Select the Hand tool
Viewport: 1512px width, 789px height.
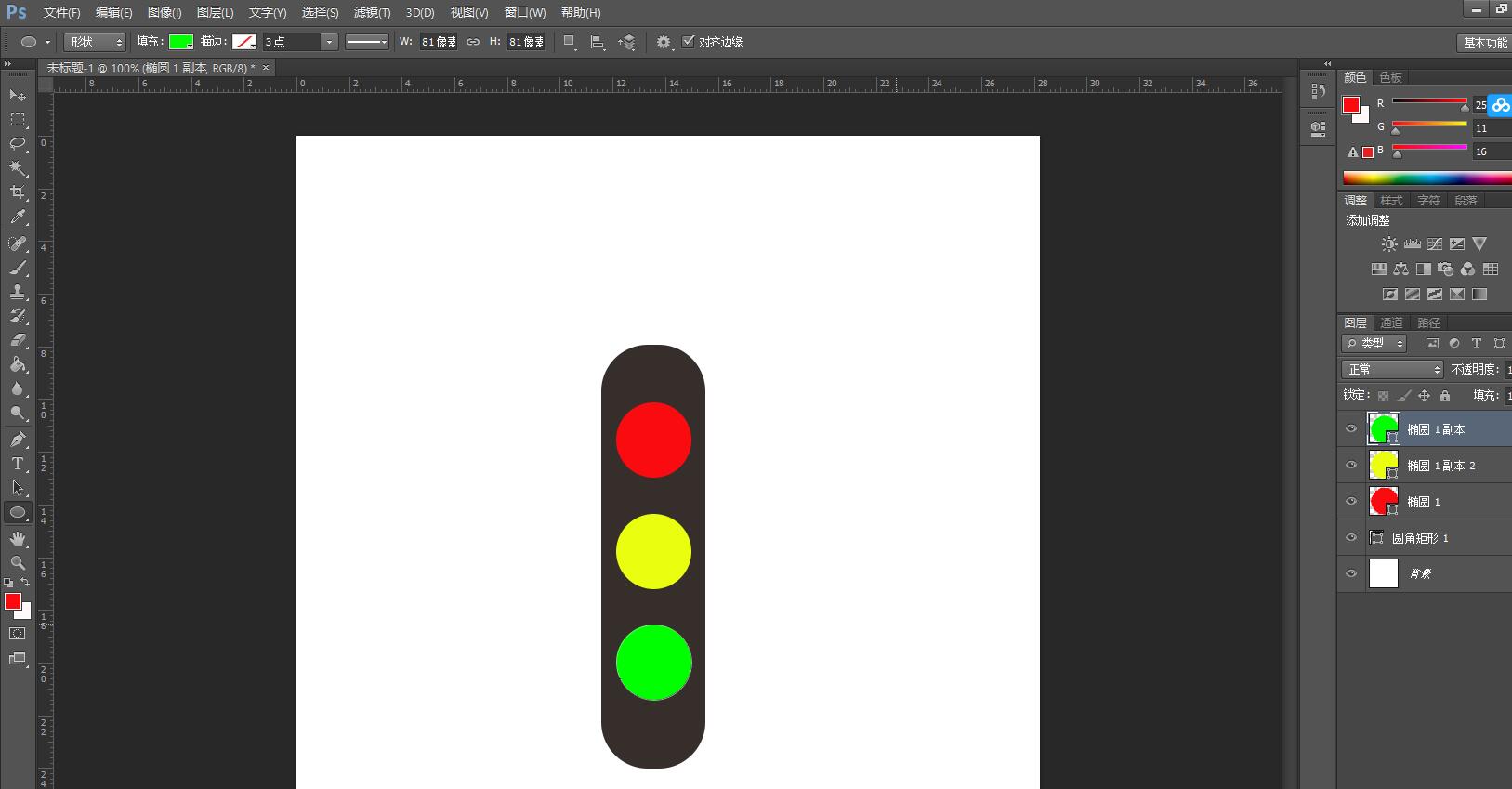18,539
